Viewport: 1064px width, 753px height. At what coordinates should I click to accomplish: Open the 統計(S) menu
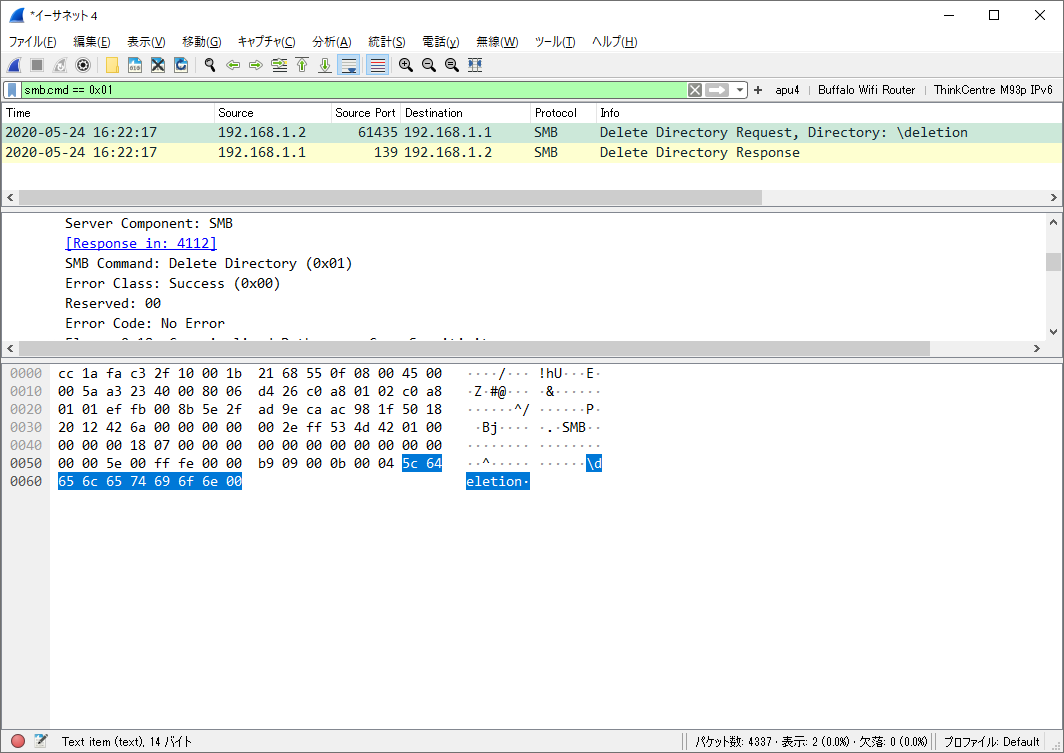pyautogui.click(x=386, y=42)
